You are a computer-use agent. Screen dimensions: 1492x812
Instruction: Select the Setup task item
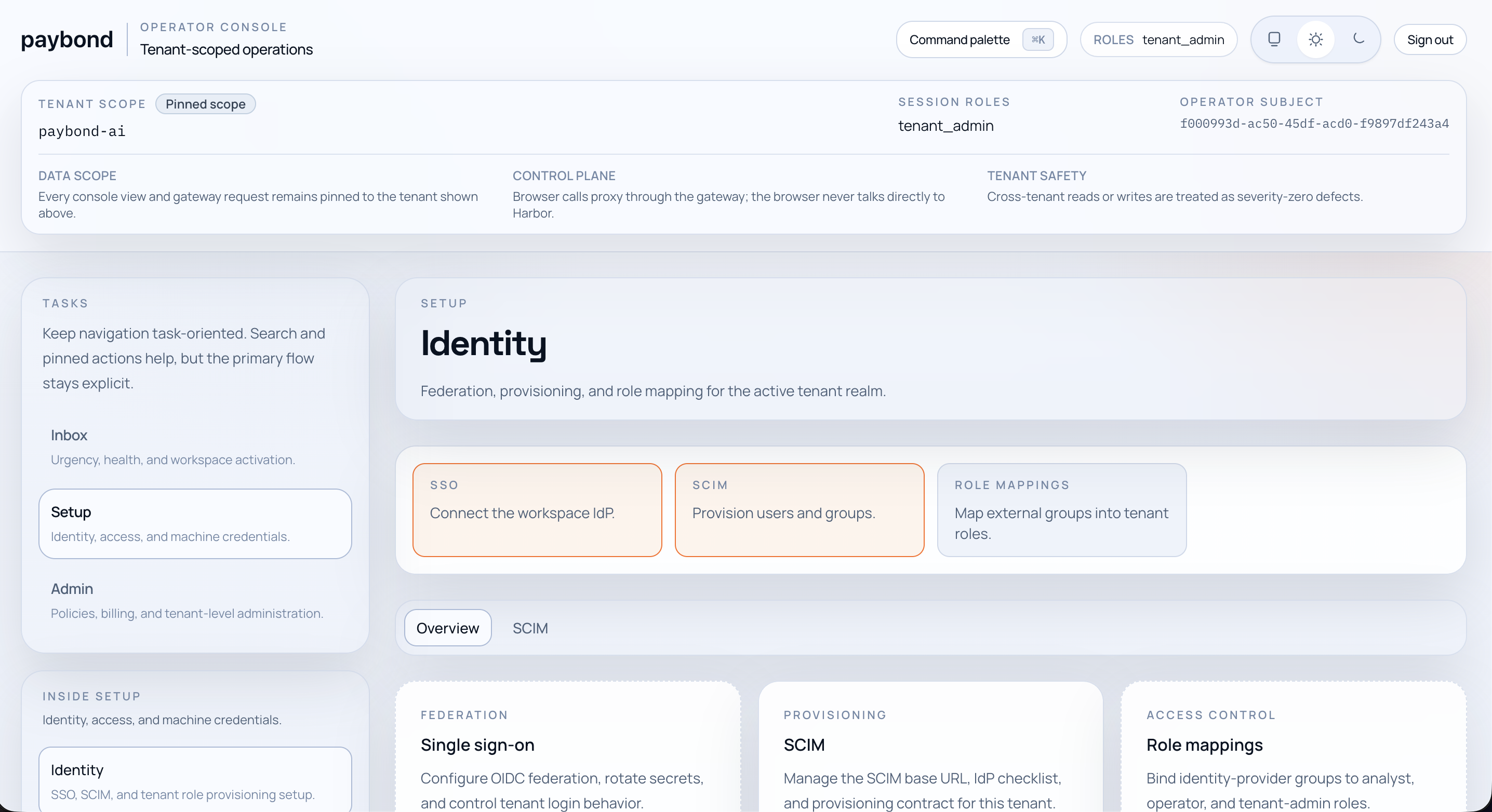(195, 523)
